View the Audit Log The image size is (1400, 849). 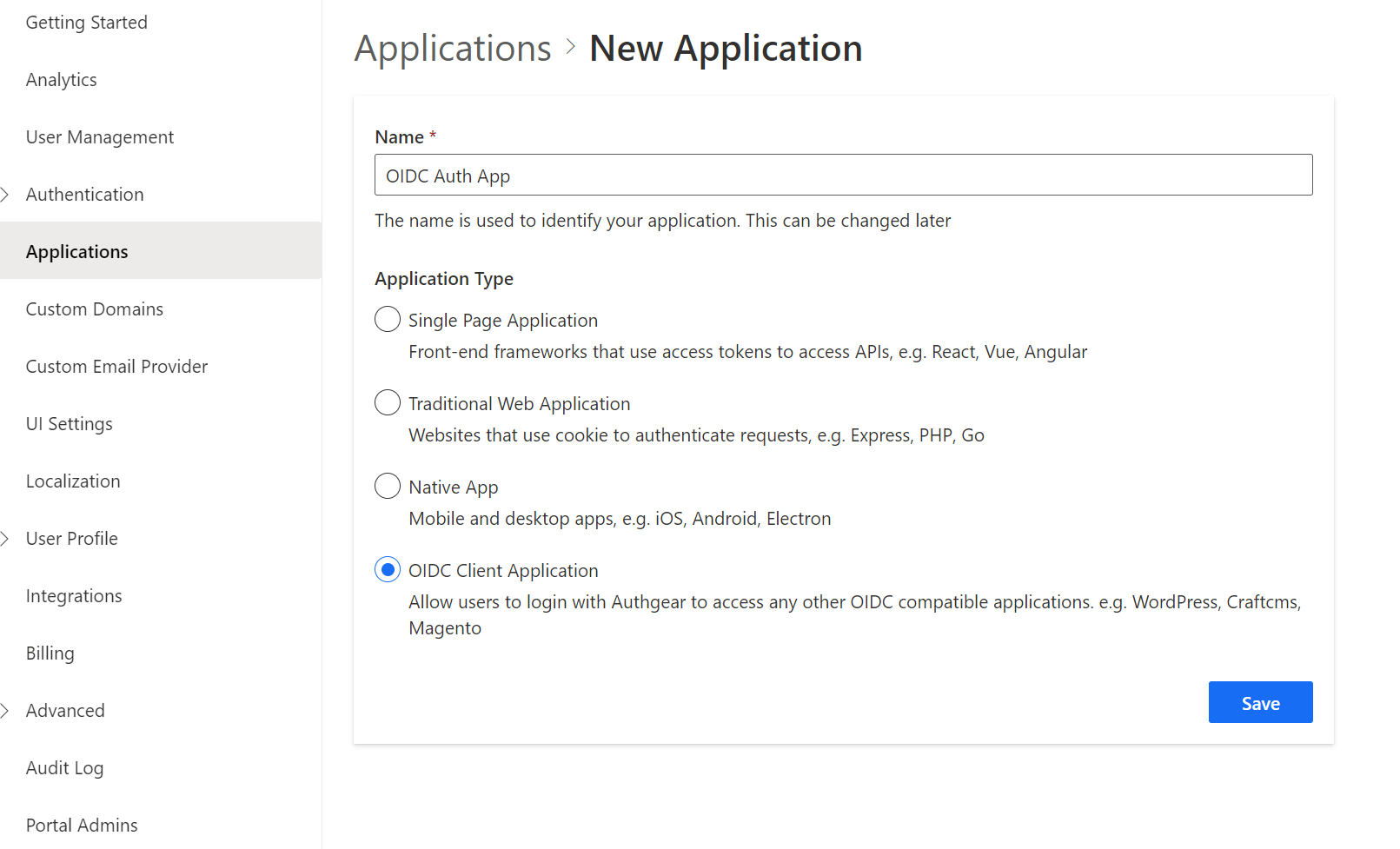(x=64, y=767)
